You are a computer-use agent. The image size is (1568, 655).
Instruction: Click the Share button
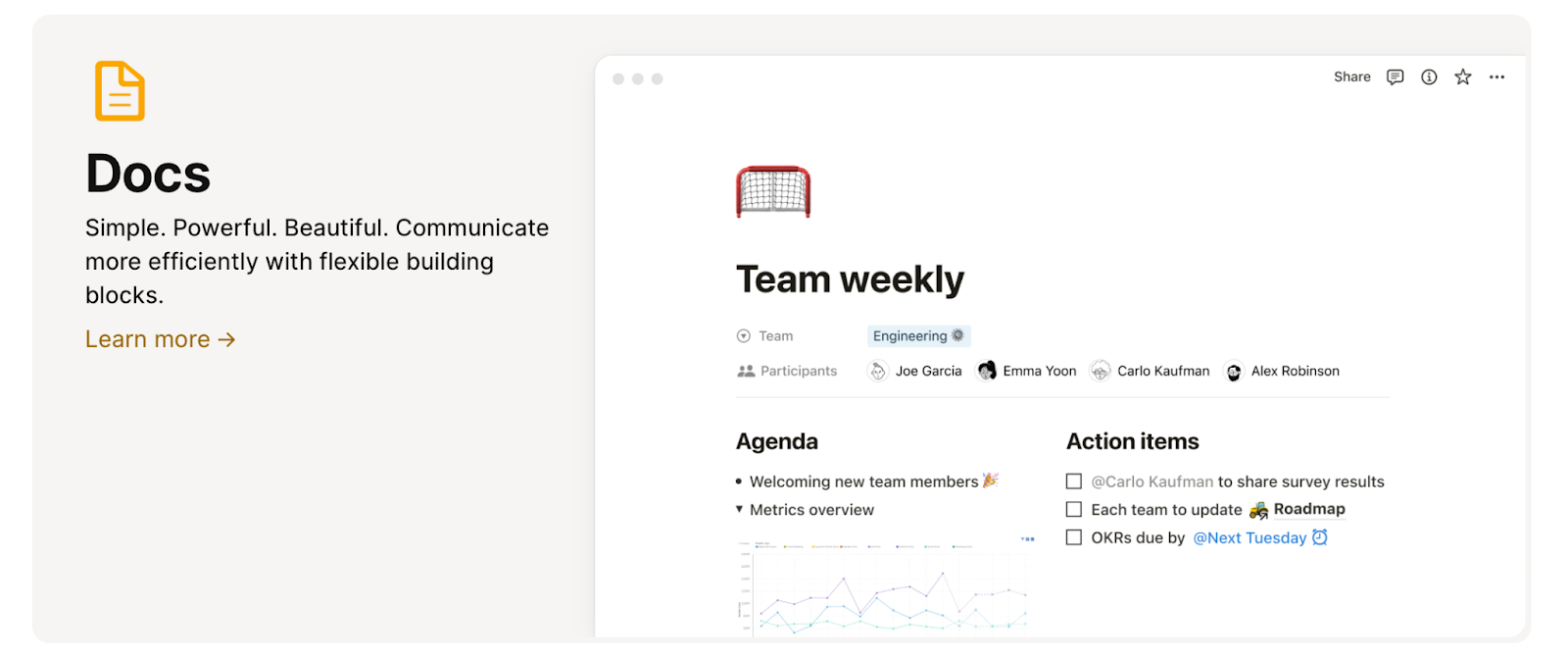(1351, 76)
